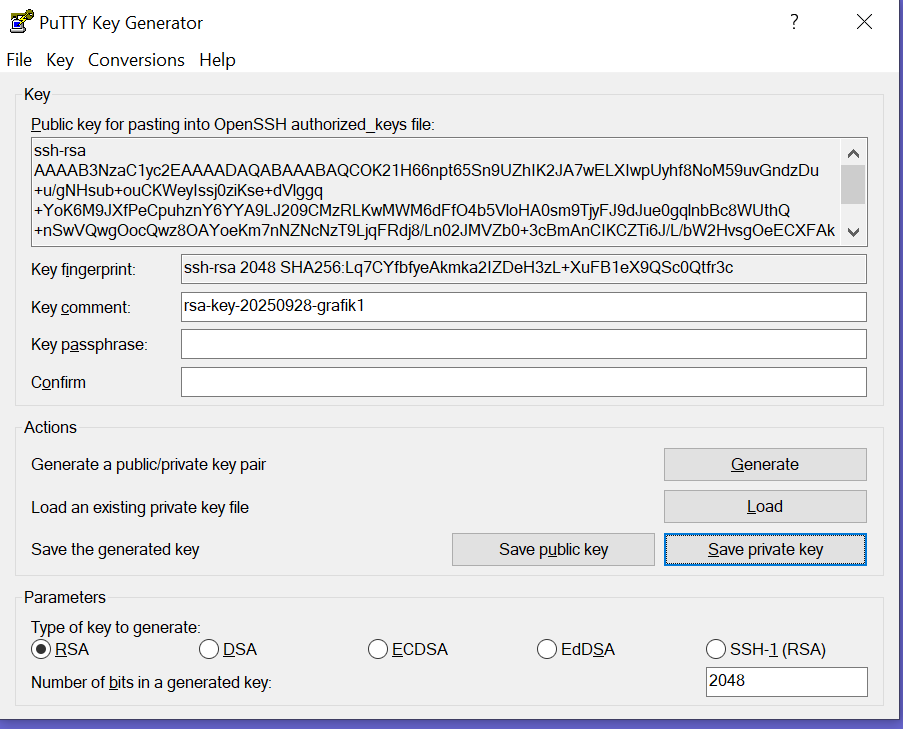Click into the Key passphrase field
Image resolution: width=903 pixels, height=729 pixels.
(523, 344)
